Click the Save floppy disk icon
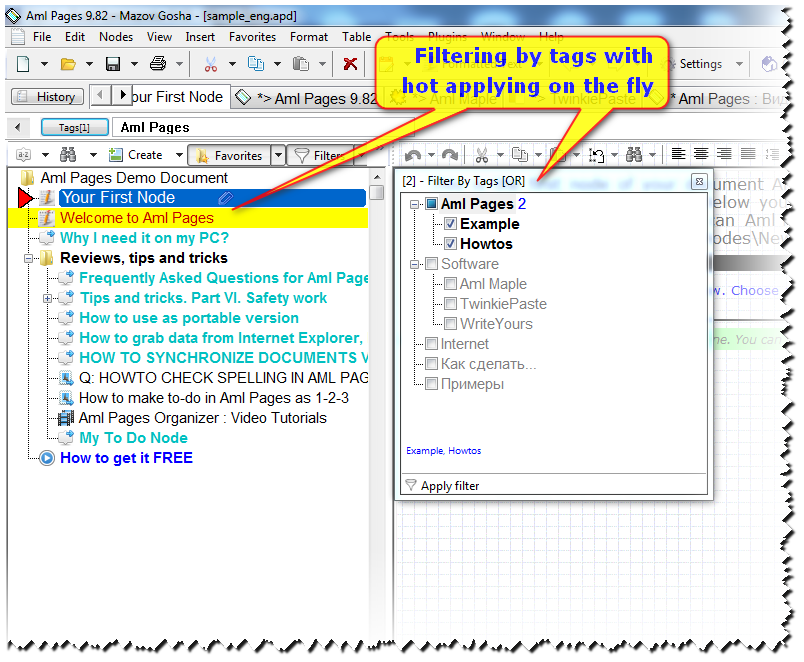Viewport: 804px width, 662px height. [x=112, y=64]
